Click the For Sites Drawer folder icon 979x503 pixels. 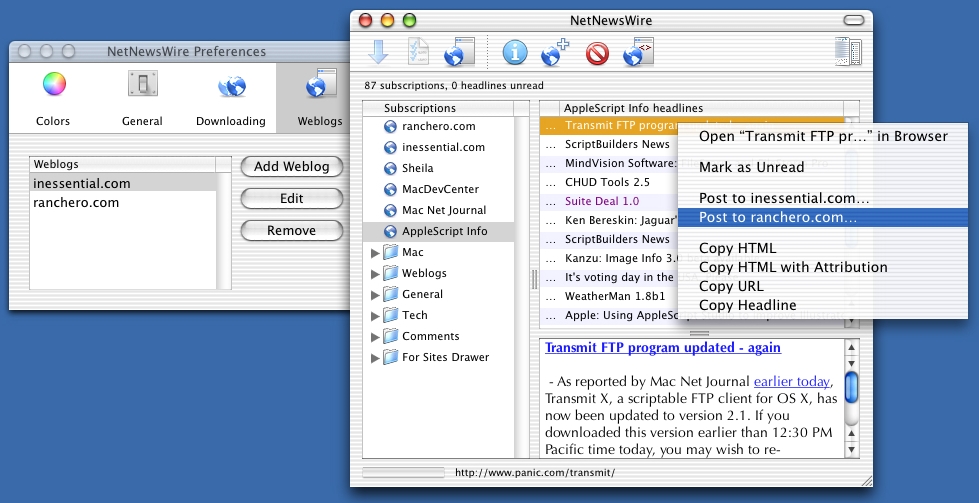[391, 358]
